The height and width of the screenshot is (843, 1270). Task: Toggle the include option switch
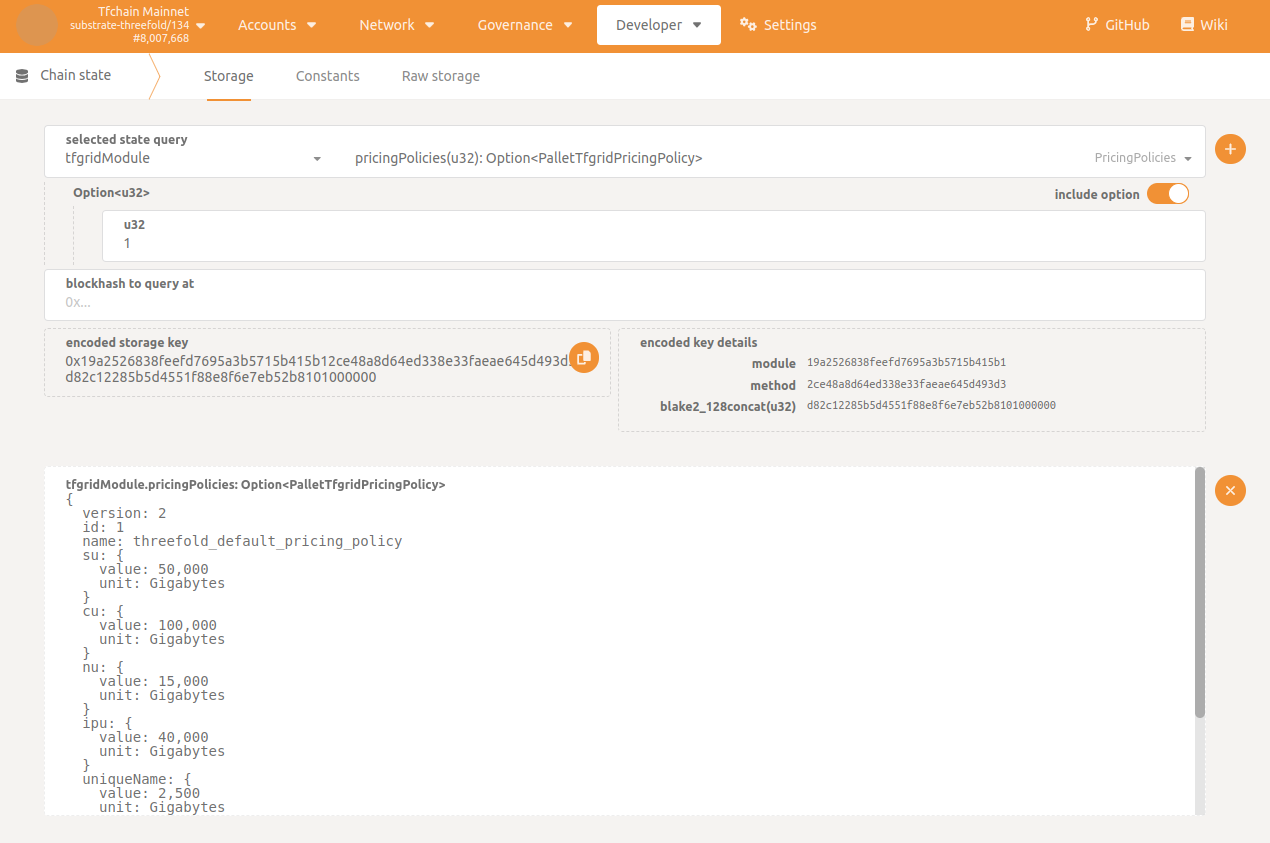coord(1167,194)
